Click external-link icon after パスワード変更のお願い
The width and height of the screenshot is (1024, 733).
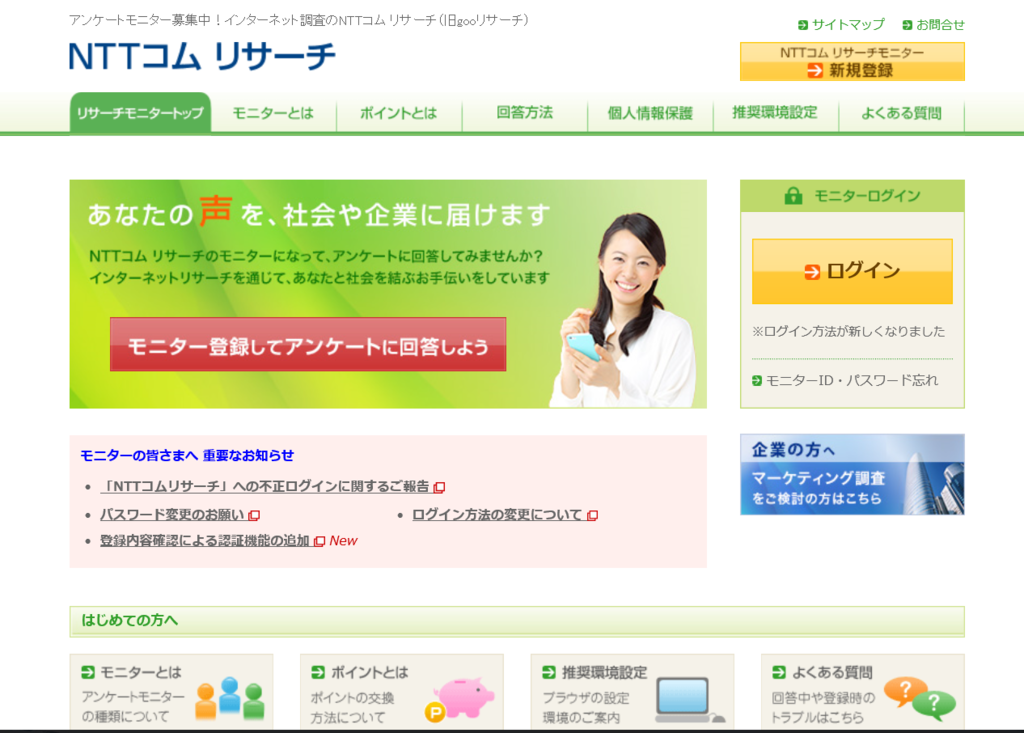[254, 515]
